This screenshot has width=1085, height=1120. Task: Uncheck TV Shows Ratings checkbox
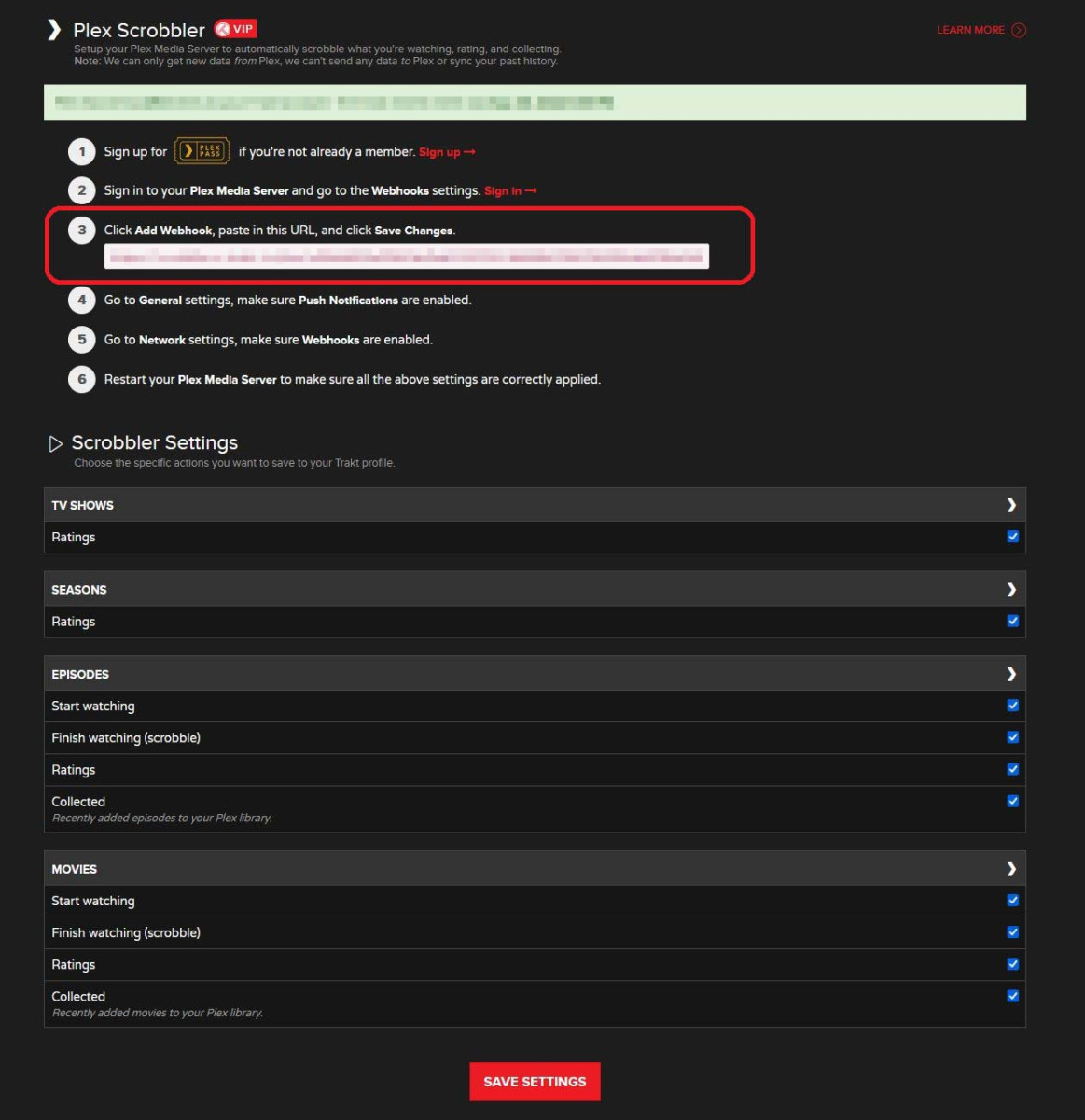pyautogui.click(x=1012, y=537)
